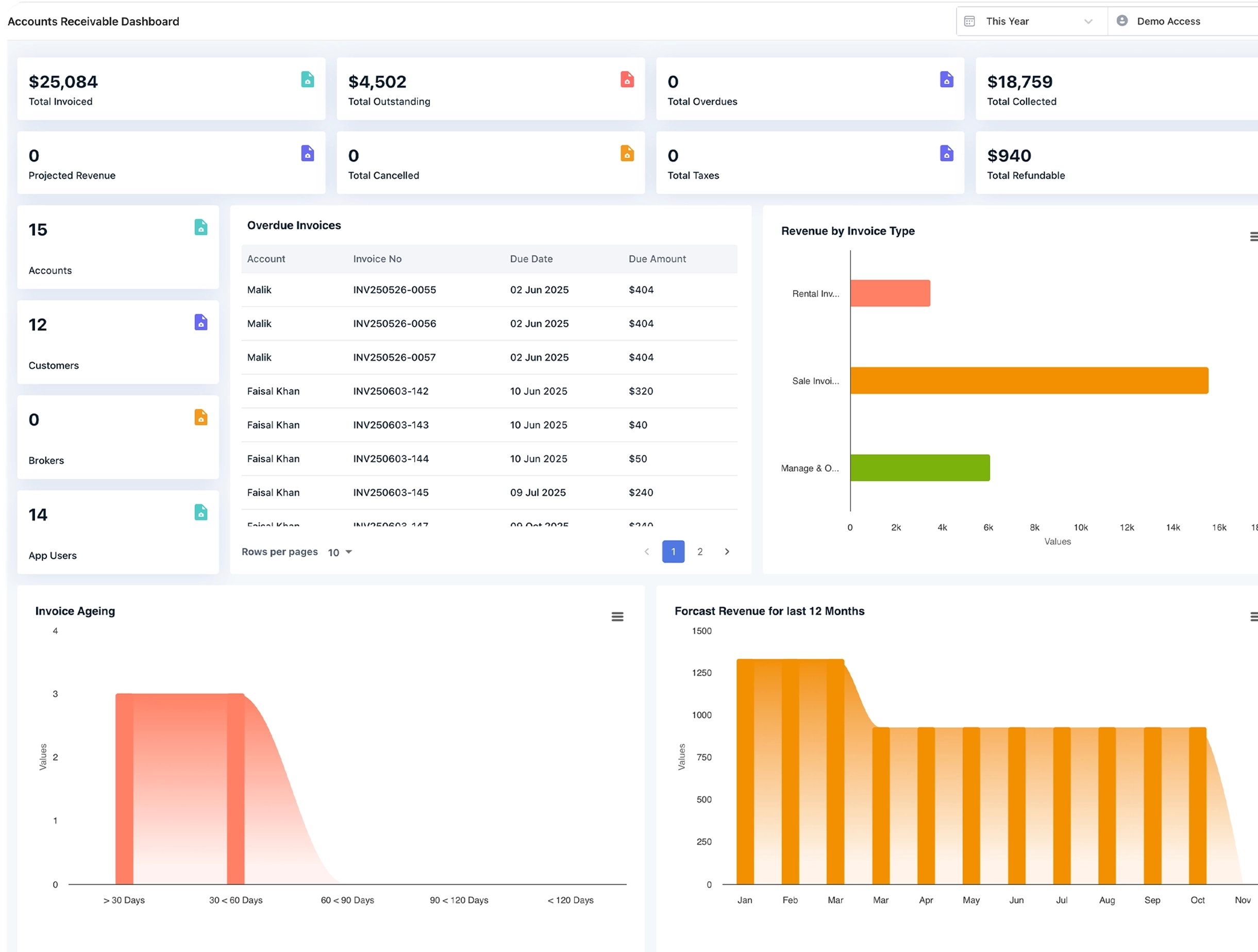1258x952 pixels.
Task: Select page 1 in pagination
Action: (674, 552)
